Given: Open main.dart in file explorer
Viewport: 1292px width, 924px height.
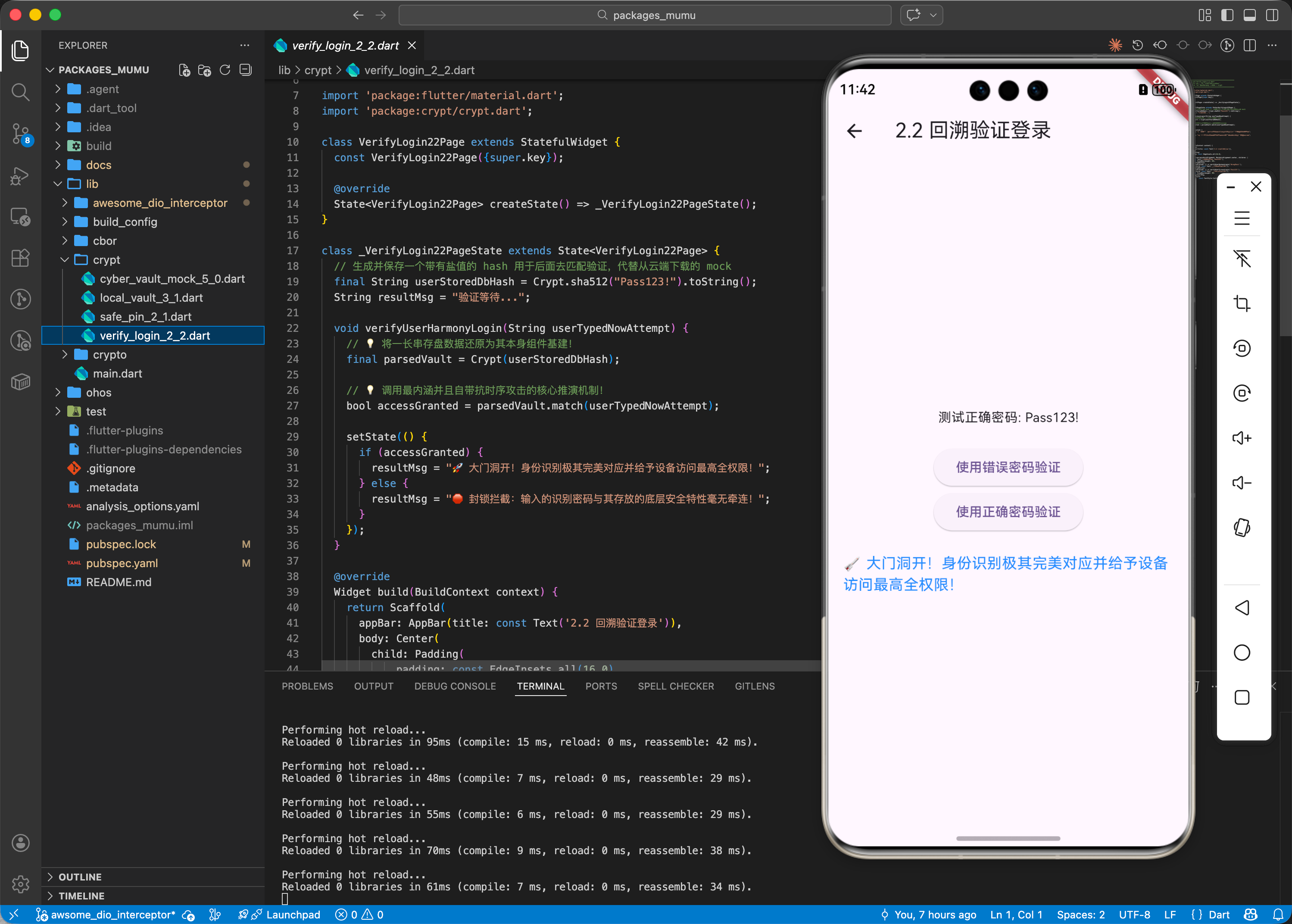Looking at the screenshot, I should coord(117,374).
